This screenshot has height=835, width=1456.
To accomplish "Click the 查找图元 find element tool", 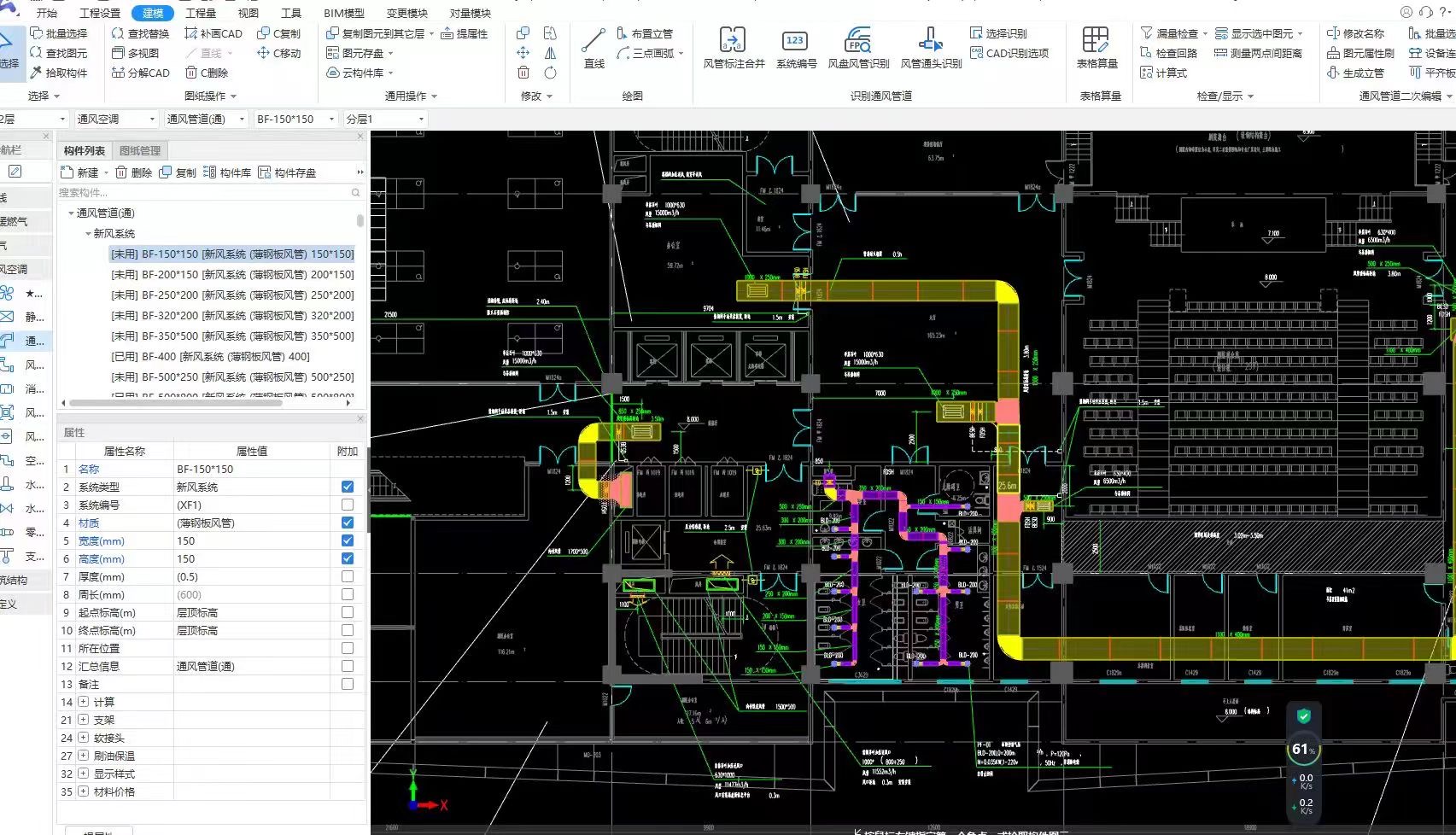I will click(x=59, y=53).
